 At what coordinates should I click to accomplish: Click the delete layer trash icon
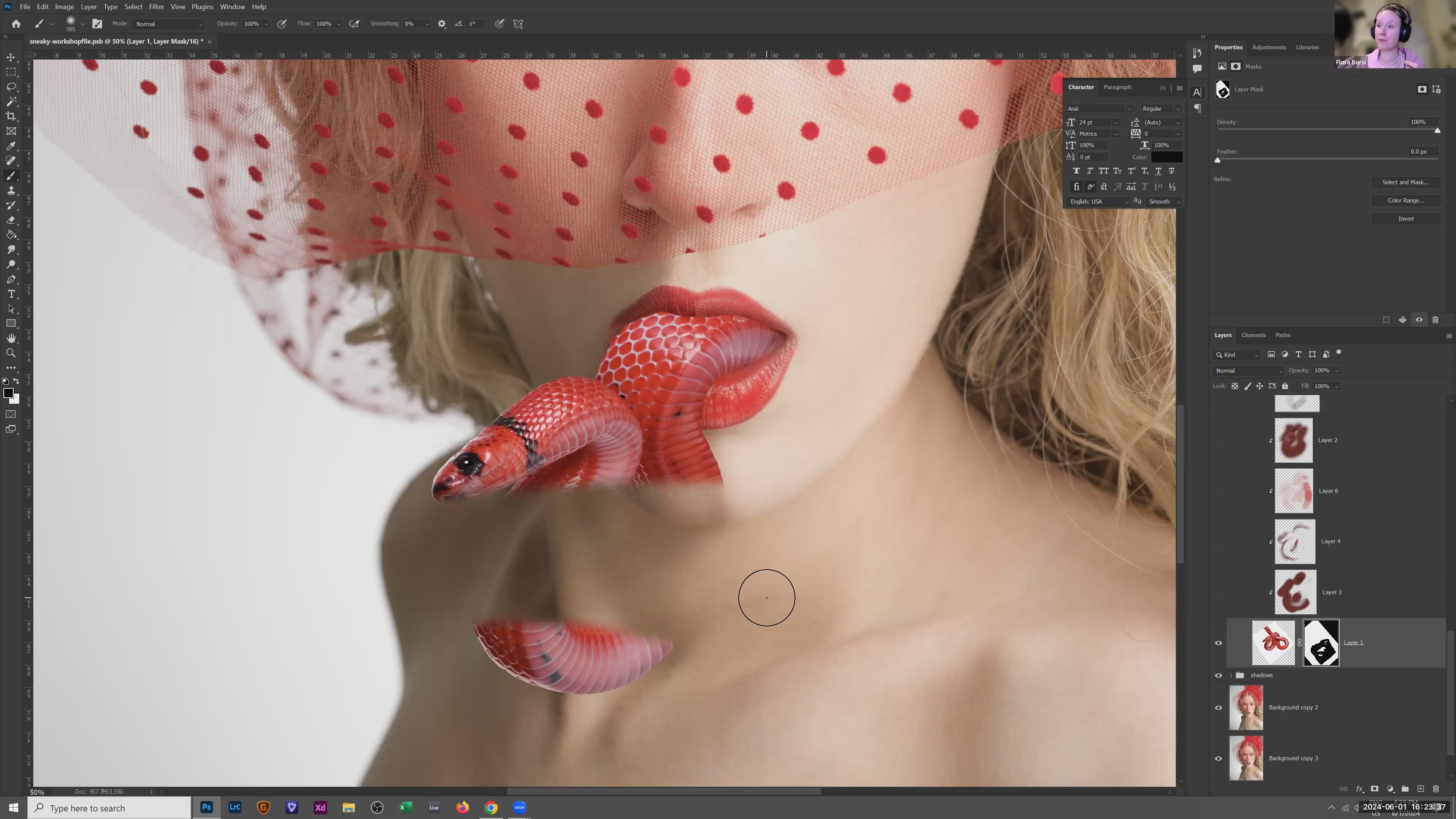[x=1436, y=789]
